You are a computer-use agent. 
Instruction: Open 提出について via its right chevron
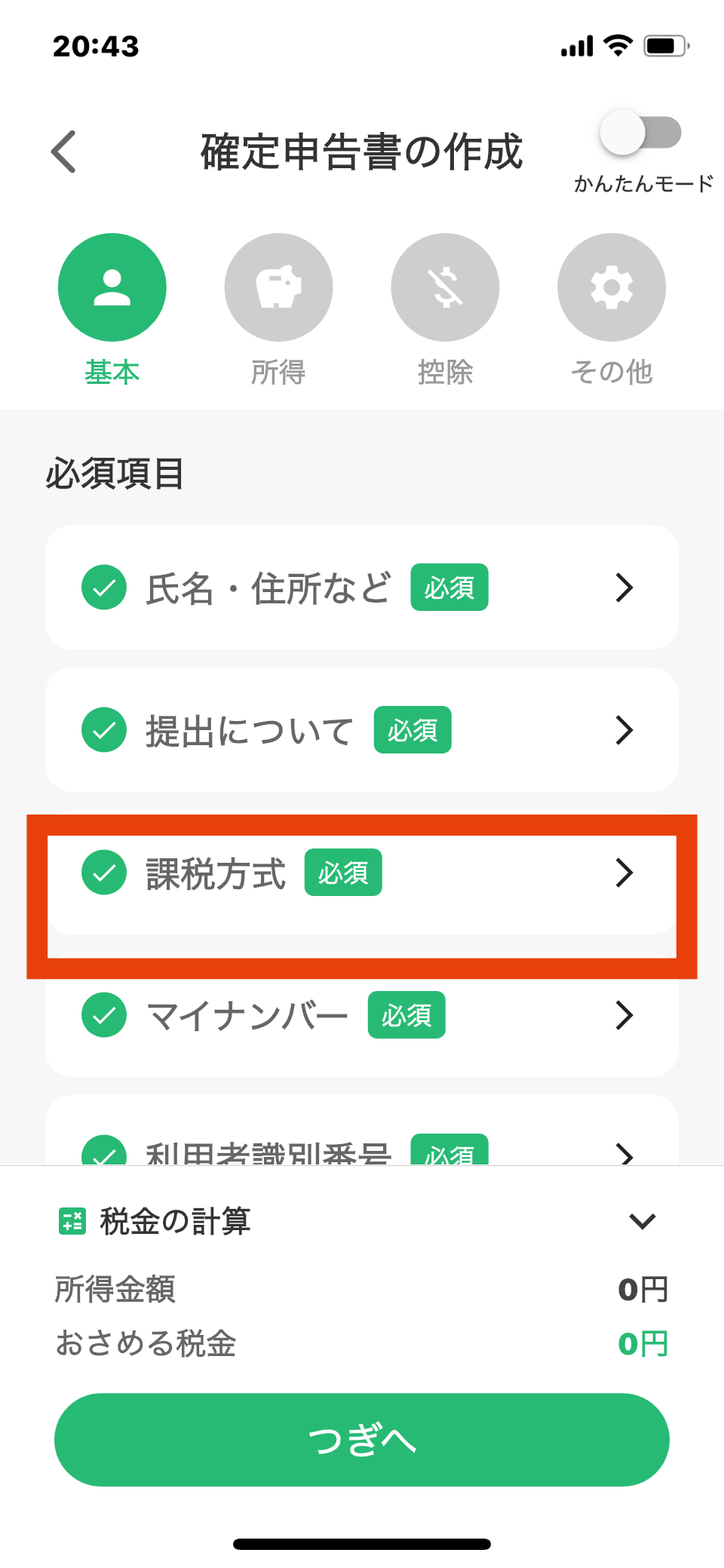click(624, 729)
